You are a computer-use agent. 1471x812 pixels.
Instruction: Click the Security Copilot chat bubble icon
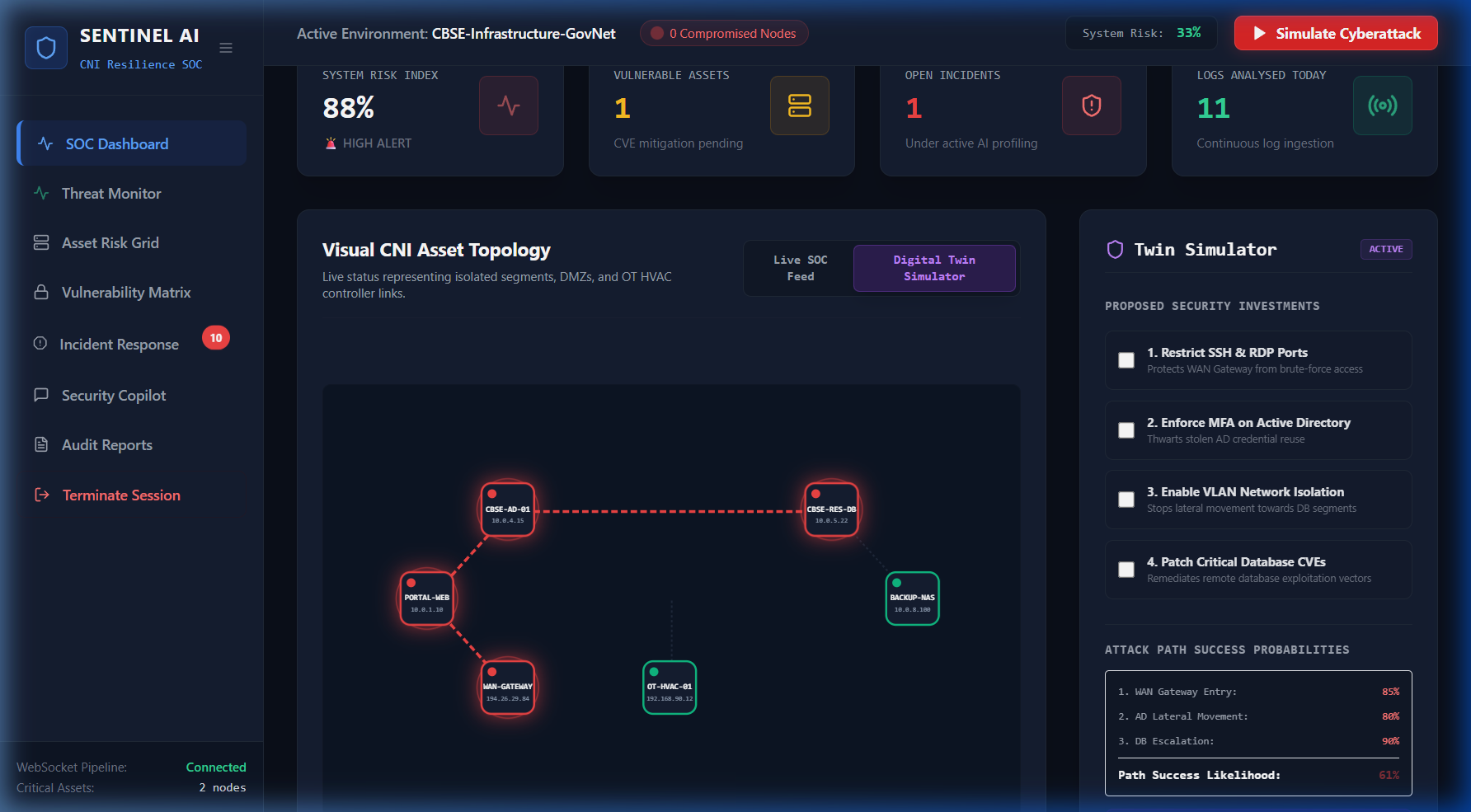tap(41, 395)
